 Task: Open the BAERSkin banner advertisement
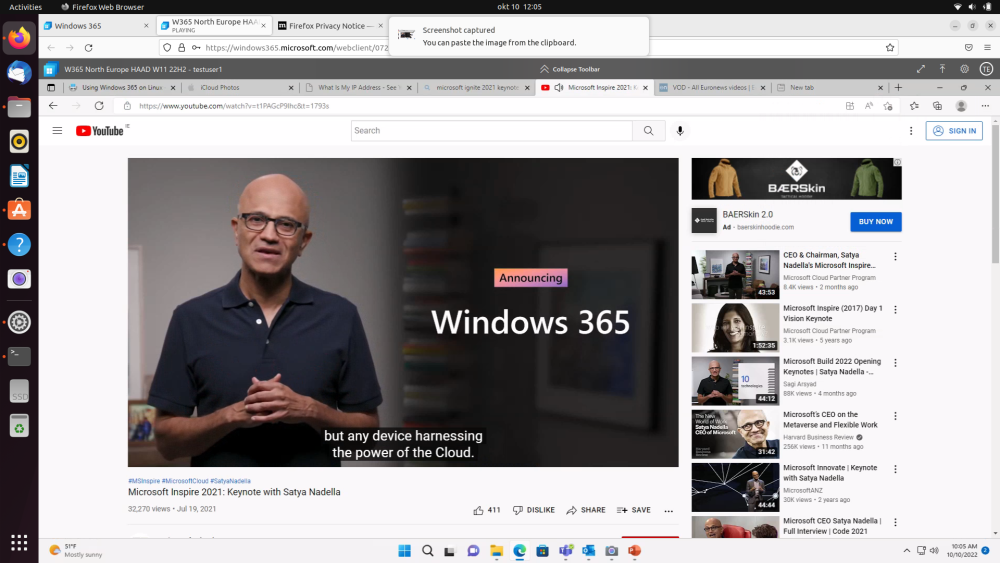click(797, 179)
